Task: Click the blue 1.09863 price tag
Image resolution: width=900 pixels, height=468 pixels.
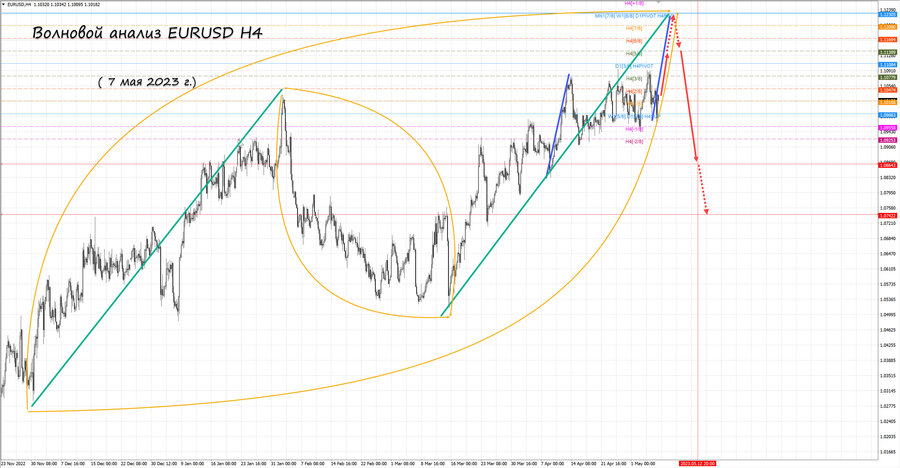Action: point(888,115)
